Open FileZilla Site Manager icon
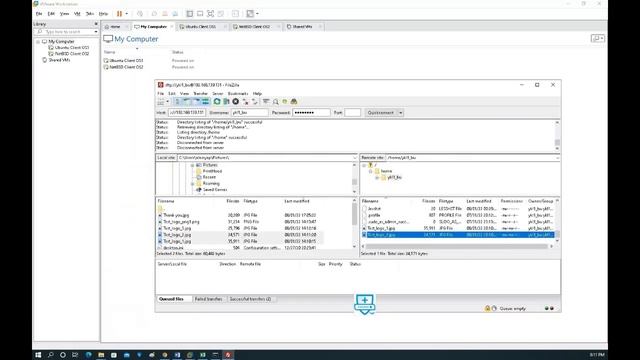This screenshot has height=360, width=640. click(x=161, y=102)
